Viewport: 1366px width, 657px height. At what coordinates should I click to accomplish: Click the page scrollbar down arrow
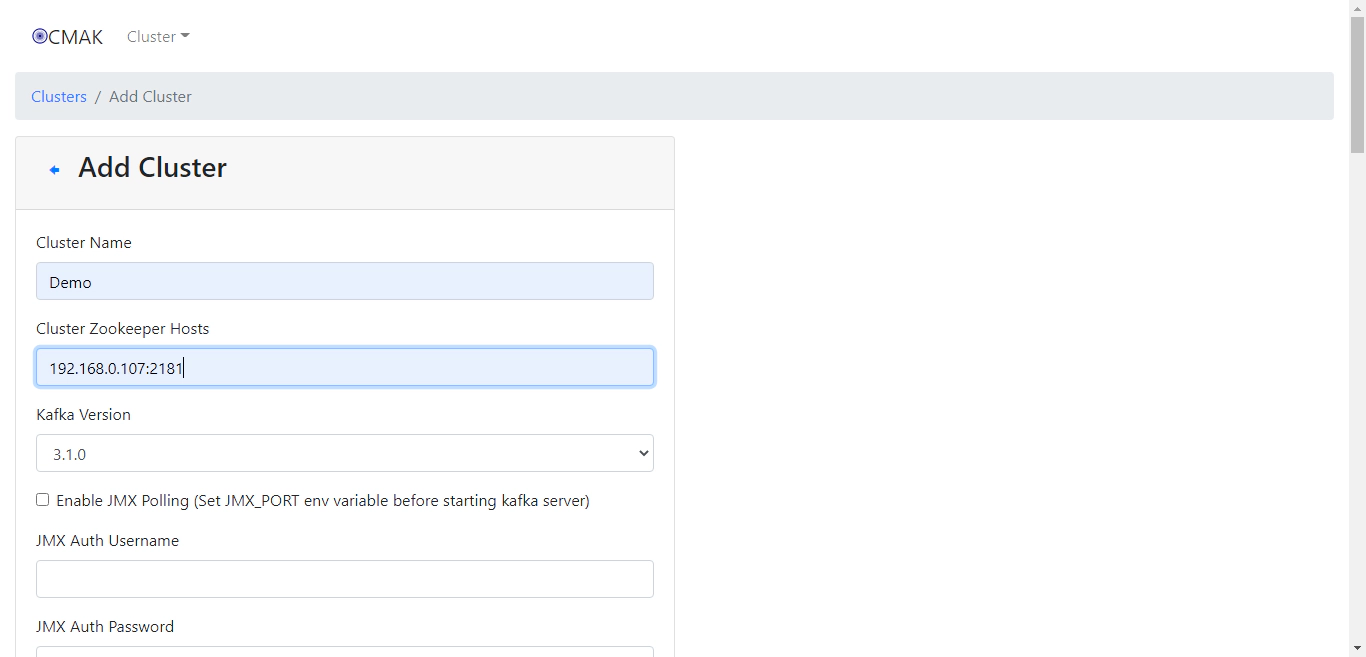(x=1357, y=648)
